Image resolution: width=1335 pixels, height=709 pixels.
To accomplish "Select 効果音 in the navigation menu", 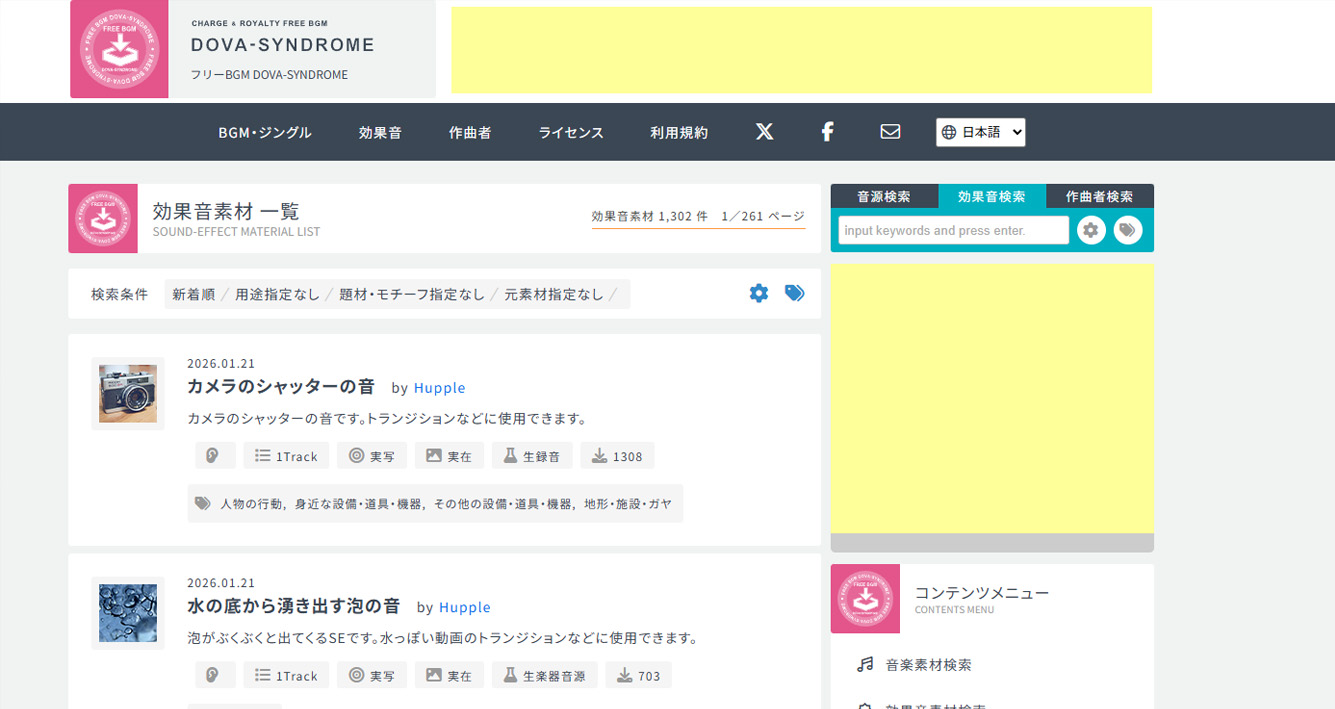I will click(x=380, y=131).
